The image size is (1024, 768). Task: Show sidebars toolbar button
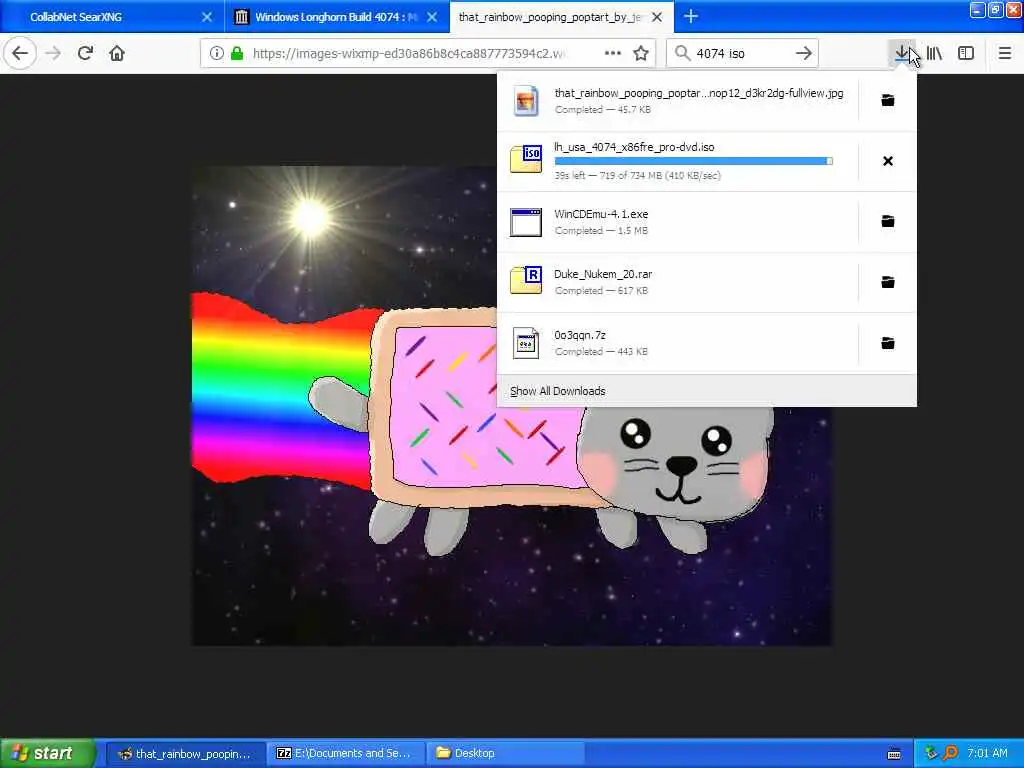(966, 53)
